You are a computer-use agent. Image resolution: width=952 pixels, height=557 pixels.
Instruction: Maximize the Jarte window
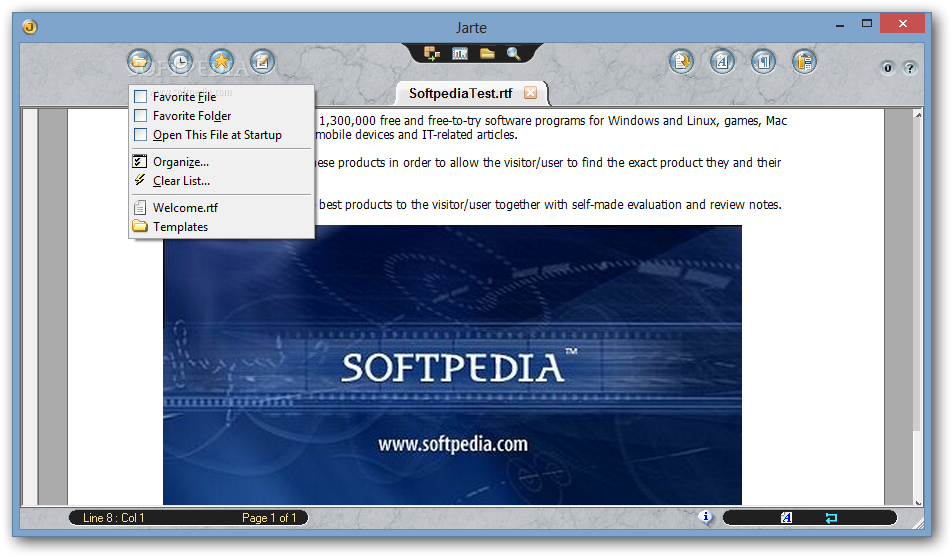867,24
